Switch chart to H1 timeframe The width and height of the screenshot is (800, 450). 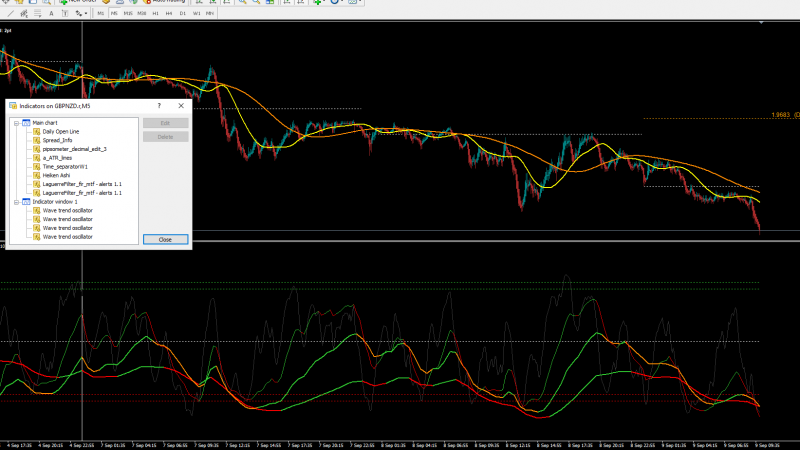(x=155, y=13)
